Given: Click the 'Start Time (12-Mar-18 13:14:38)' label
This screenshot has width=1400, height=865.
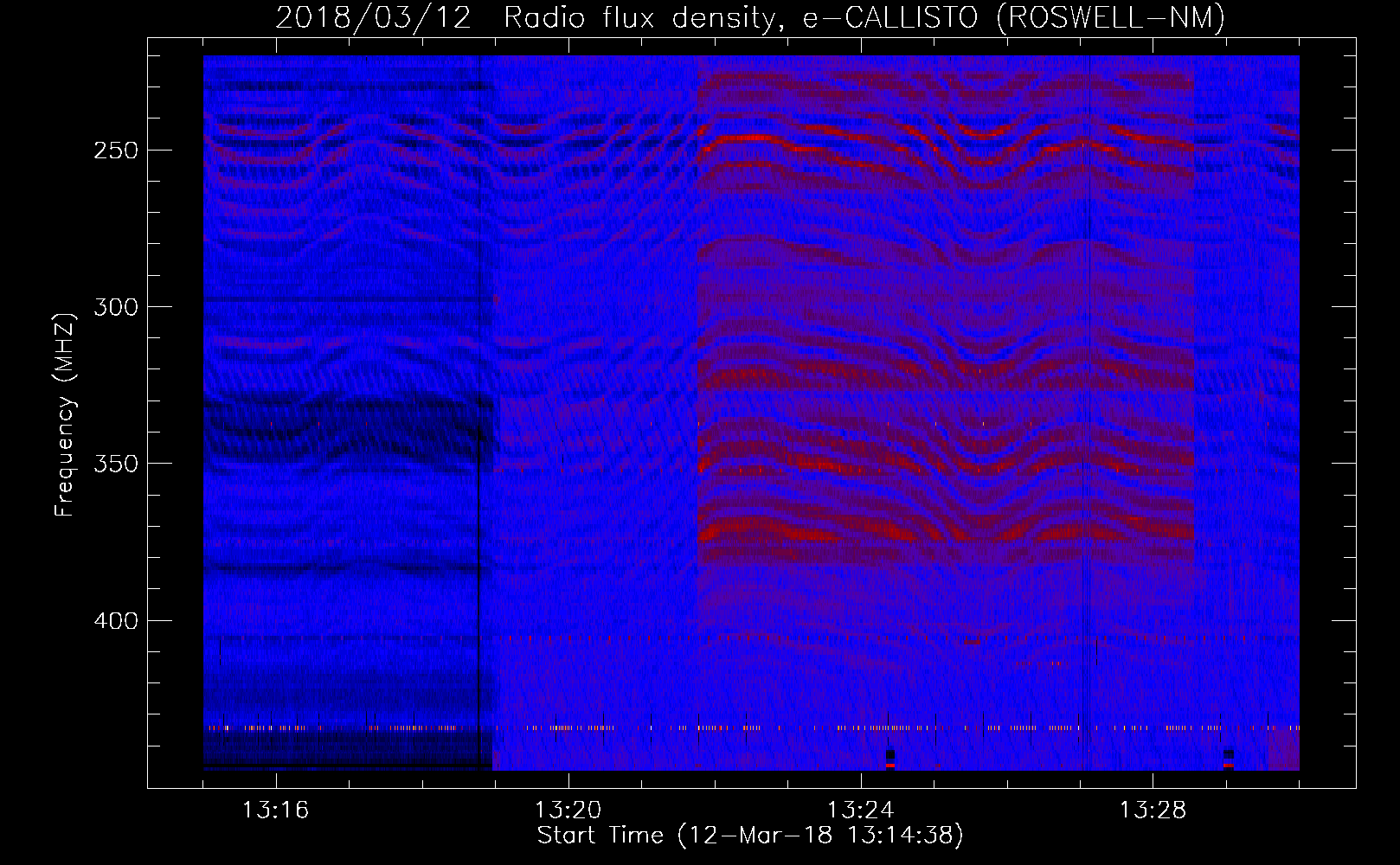Looking at the screenshot, I should tap(750, 836).
